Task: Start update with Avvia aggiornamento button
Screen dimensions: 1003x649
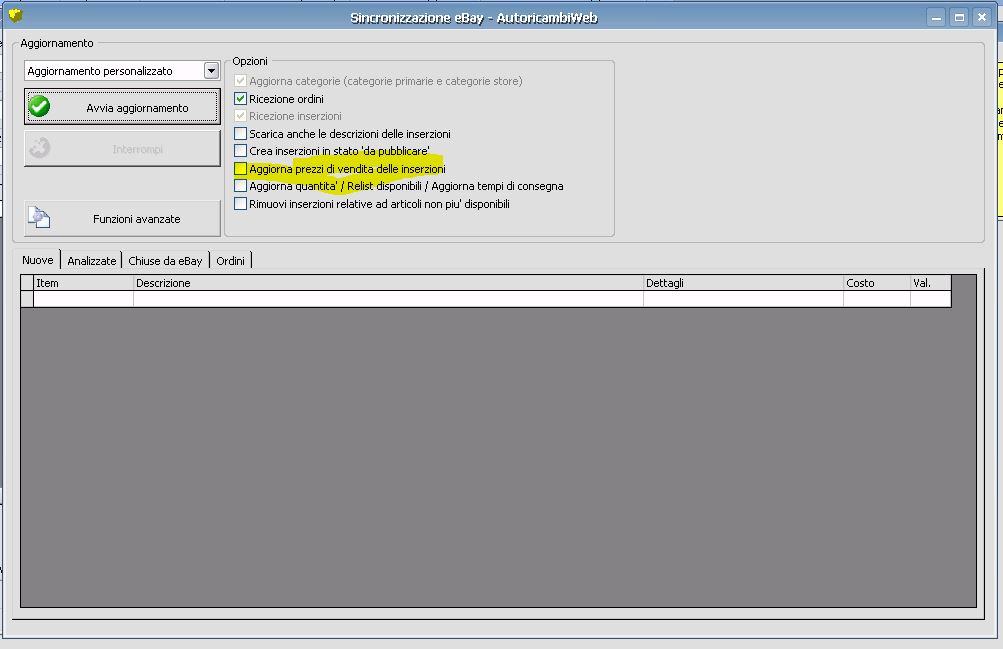Action: click(x=122, y=107)
